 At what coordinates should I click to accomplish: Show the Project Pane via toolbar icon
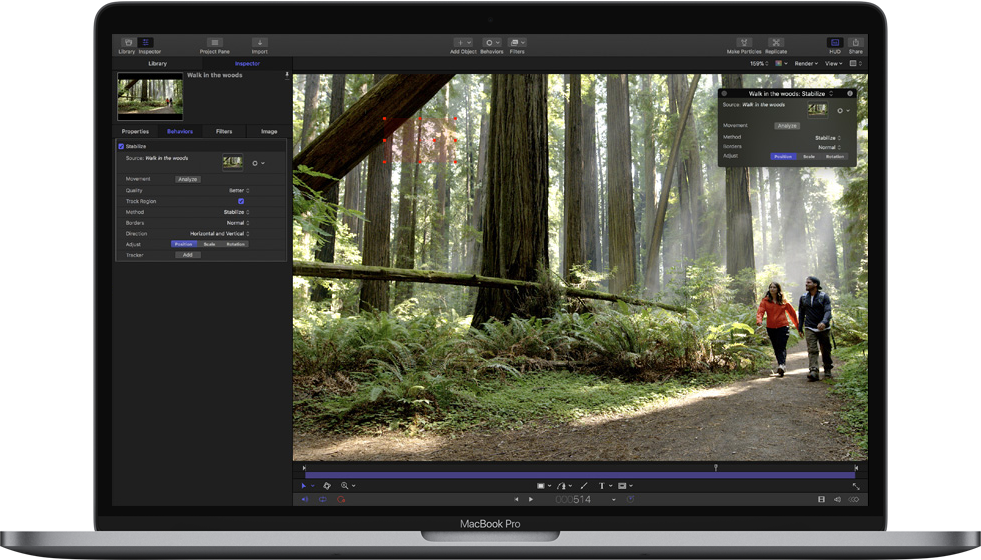pos(214,43)
